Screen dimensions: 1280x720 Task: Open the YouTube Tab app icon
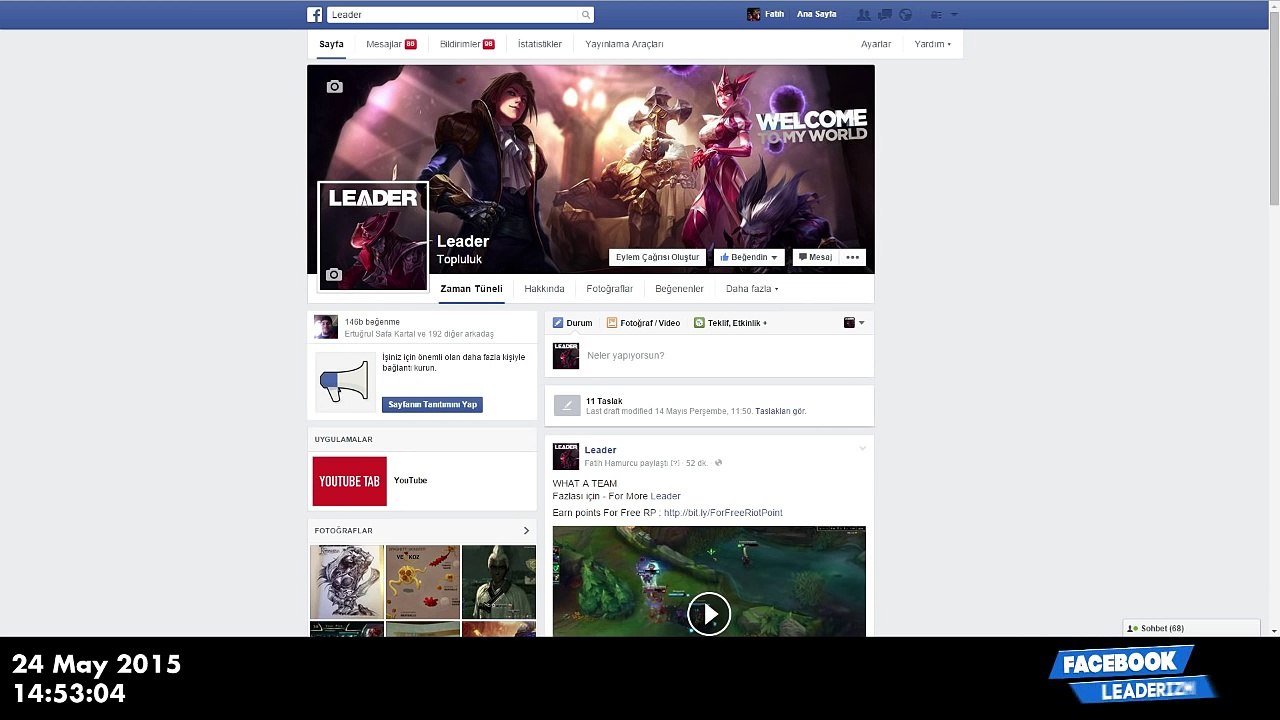349,481
